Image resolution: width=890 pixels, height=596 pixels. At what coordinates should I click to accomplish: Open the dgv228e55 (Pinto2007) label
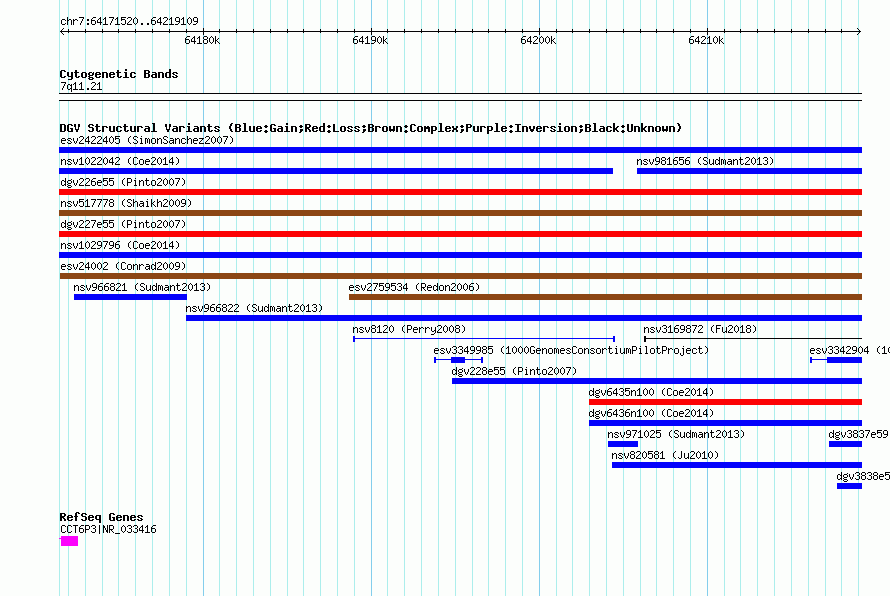pos(514,371)
